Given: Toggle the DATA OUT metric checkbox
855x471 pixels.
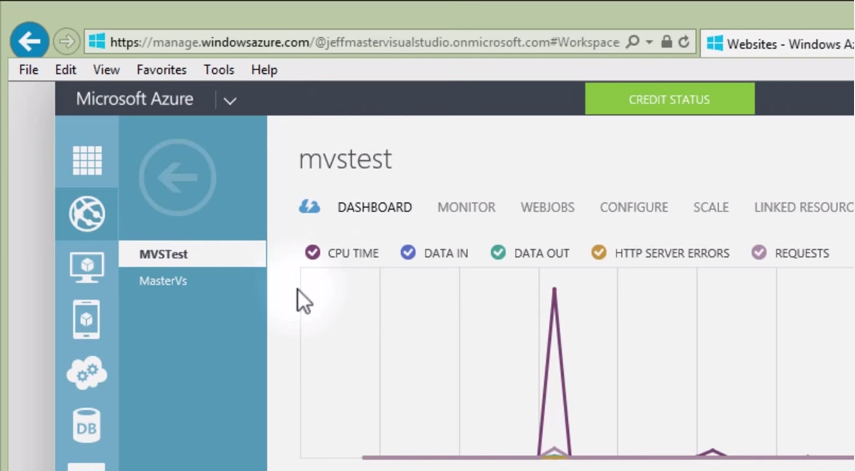Looking at the screenshot, I should click(x=498, y=252).
